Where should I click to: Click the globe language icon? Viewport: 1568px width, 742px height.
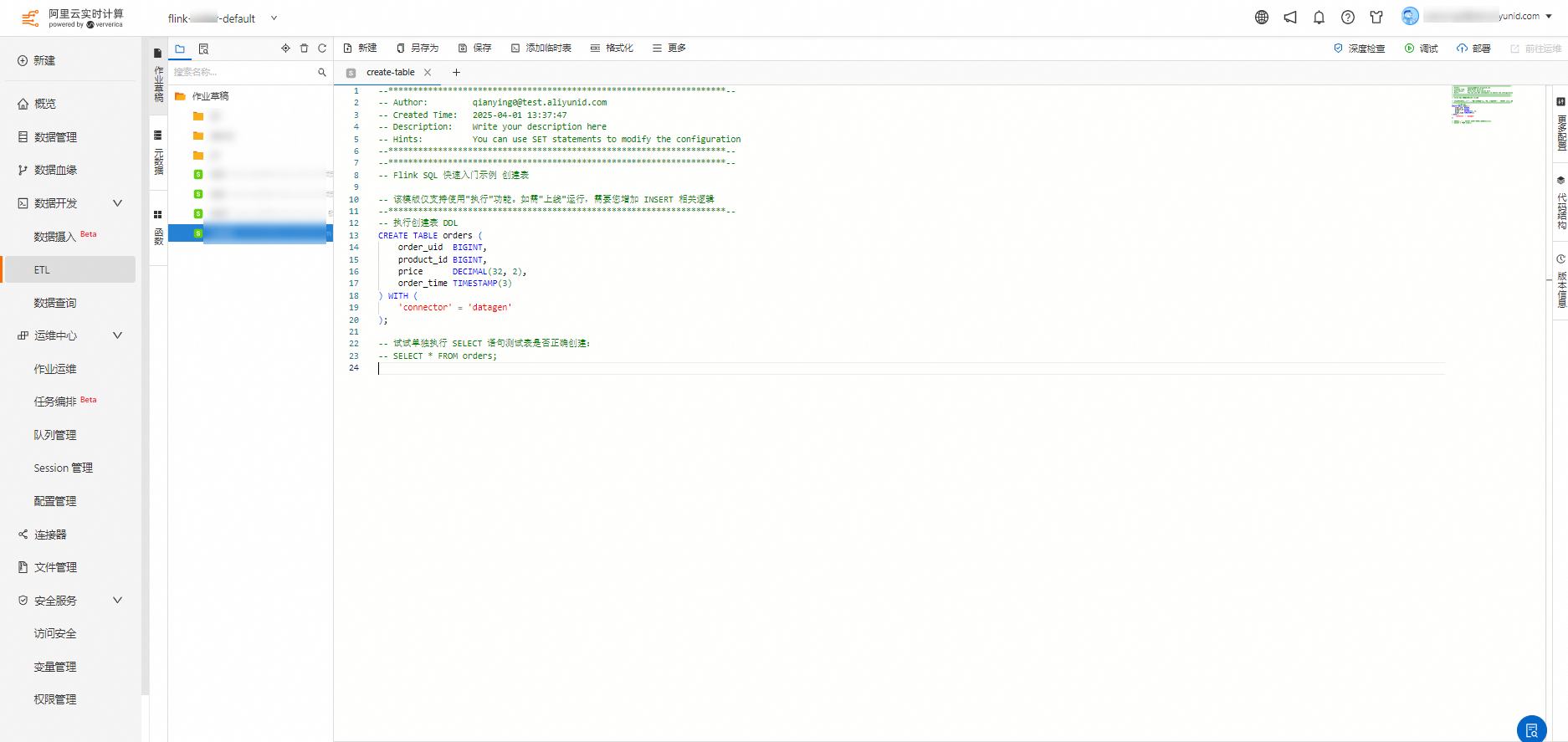(x=1262, y=18)
